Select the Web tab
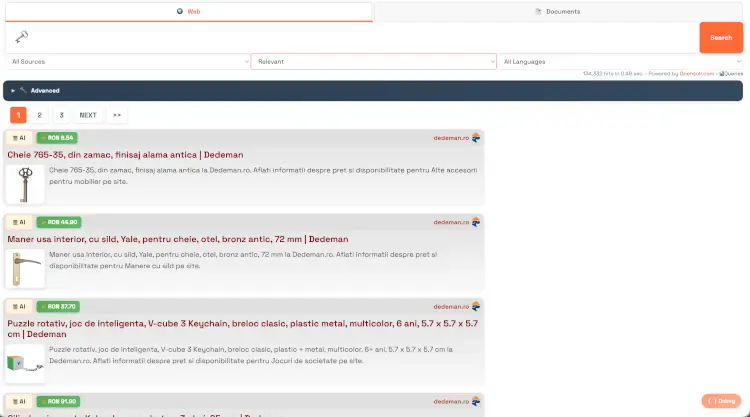750x417 pixels. (188, 12)
